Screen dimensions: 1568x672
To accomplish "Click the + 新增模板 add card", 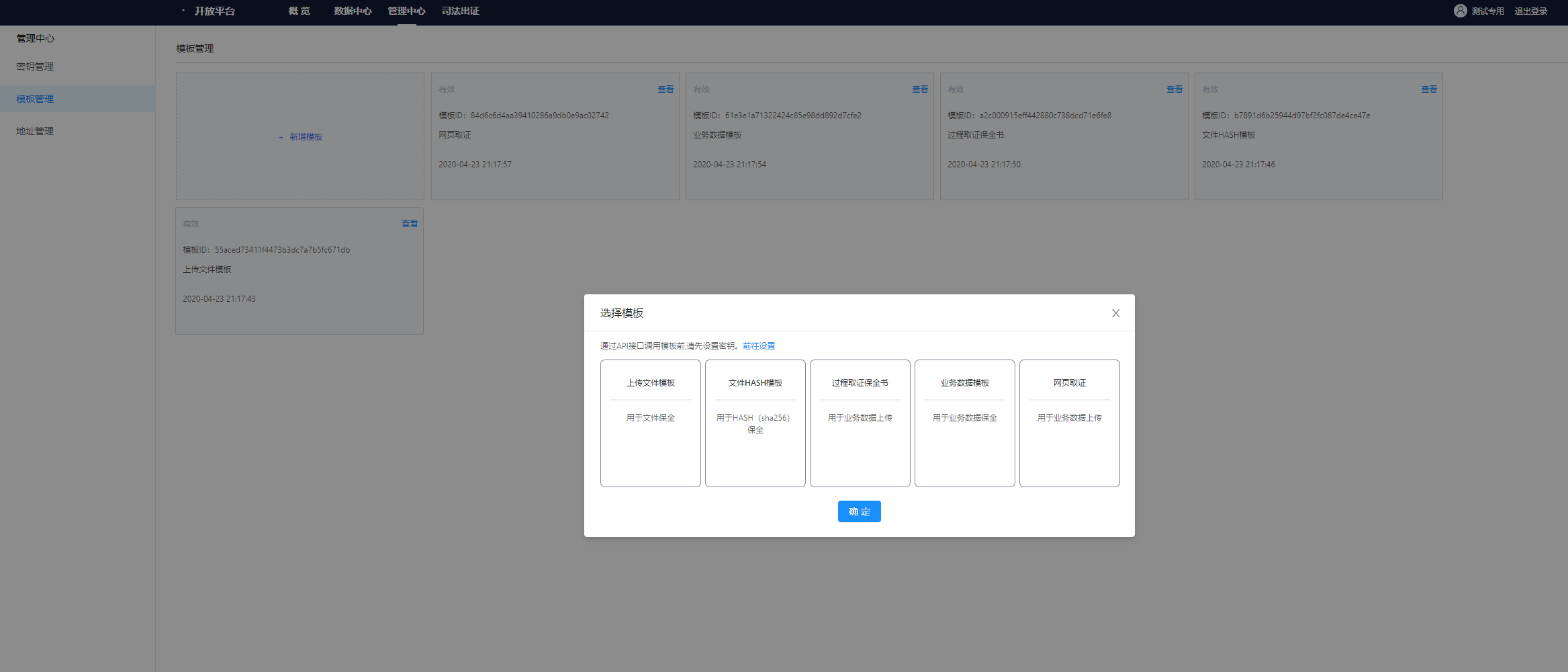I will coord(300,136).
